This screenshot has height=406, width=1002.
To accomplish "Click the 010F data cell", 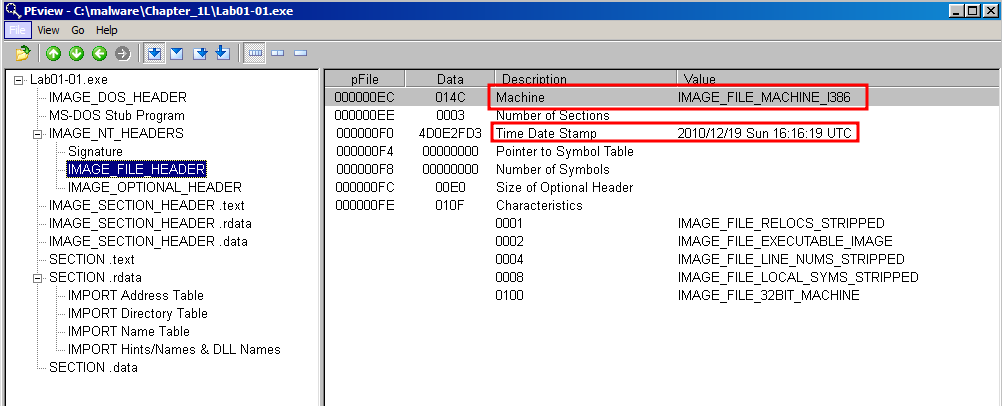I will (x=450, y=205).
